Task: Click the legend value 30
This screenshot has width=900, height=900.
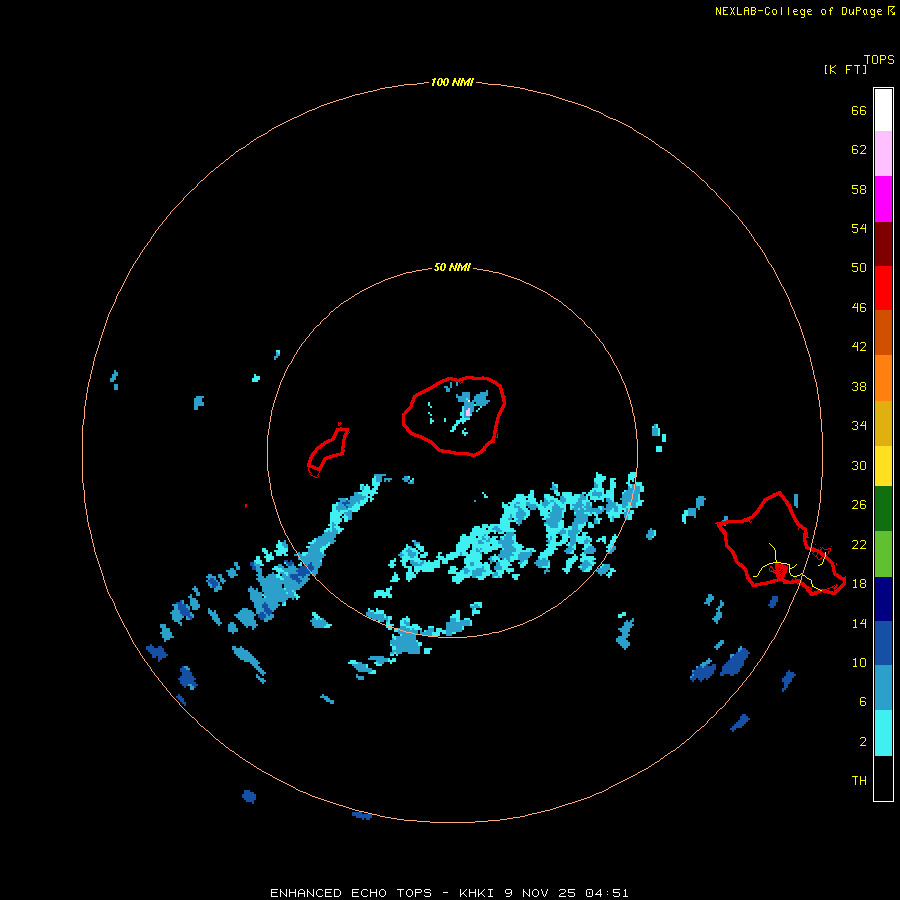Action: 859,465
